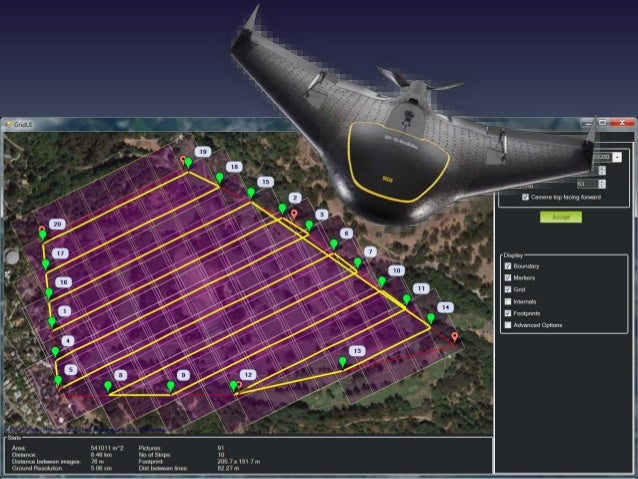Image resolution: width=638 pixels, height=479 pixels.
Task: Select green waypoint pin 16
Action: pyautogui.click(x=49, y=293)
